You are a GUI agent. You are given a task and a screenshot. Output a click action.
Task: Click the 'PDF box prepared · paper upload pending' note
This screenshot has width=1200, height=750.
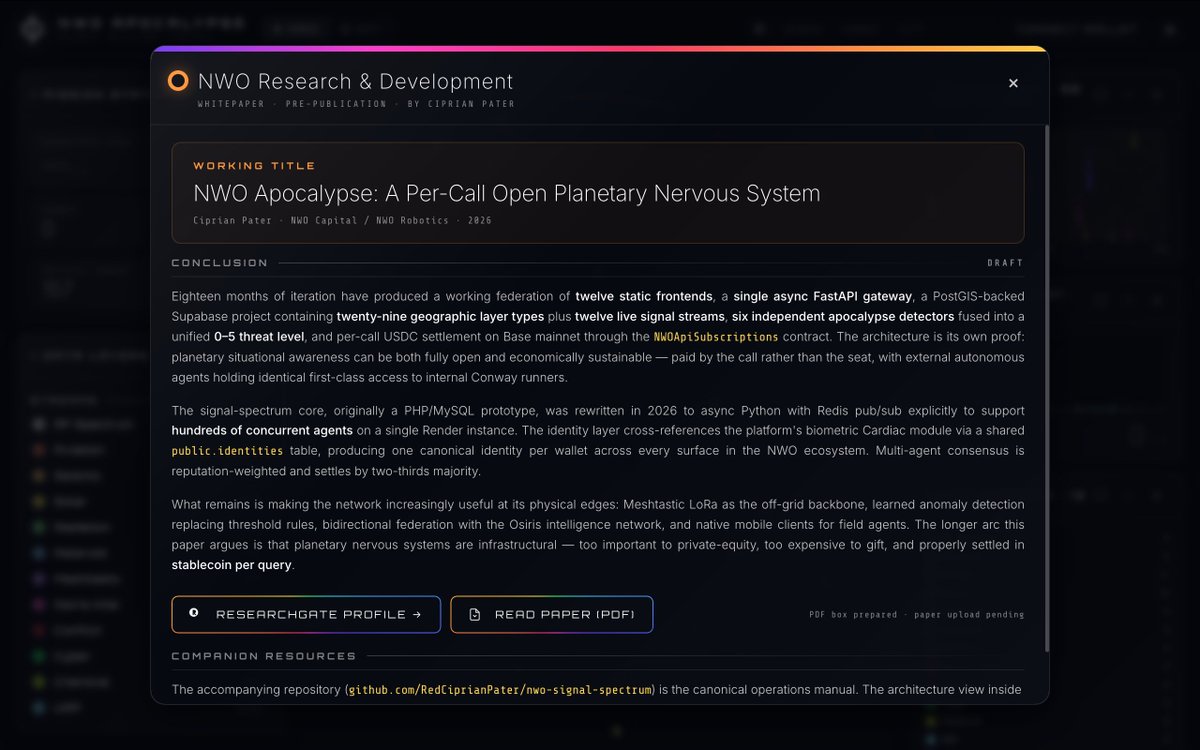[x=916, y=615]
